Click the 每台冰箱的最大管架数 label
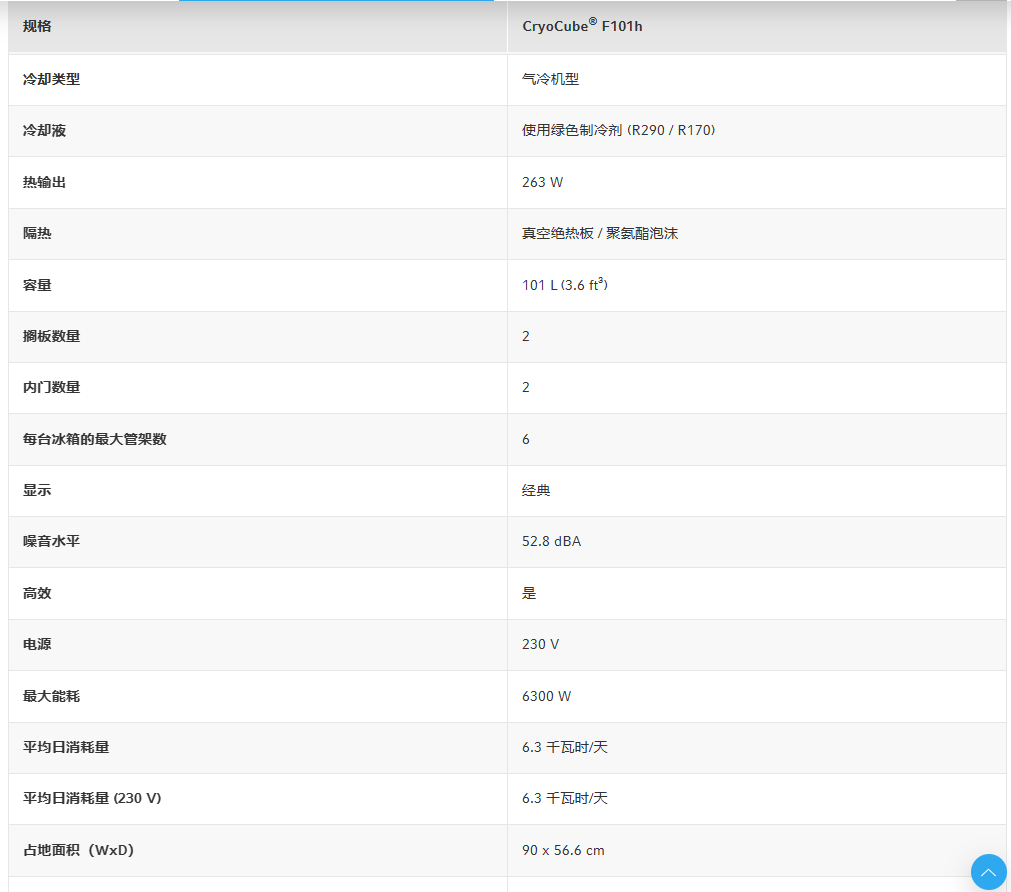The image size is (1011, 892). click(94, 439)
